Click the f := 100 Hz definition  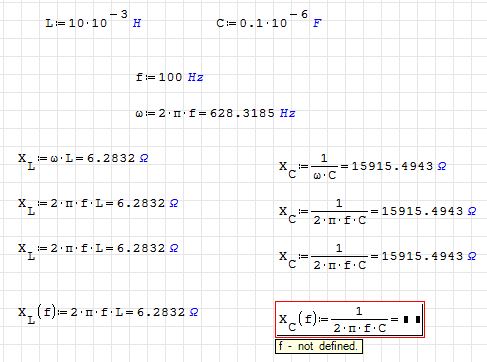pyautogui.click(x=169, y=77)
